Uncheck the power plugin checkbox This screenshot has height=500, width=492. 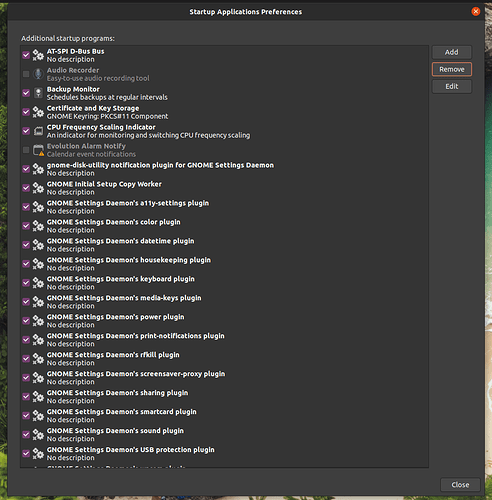pyautogui.click(x=26, y=321)
